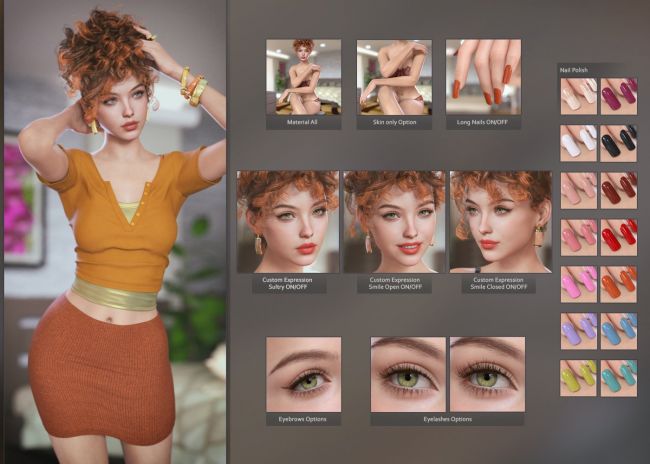Toggle Long Nails ON/OFF preset
The image size is (650, 464).
tap(483, 77)
